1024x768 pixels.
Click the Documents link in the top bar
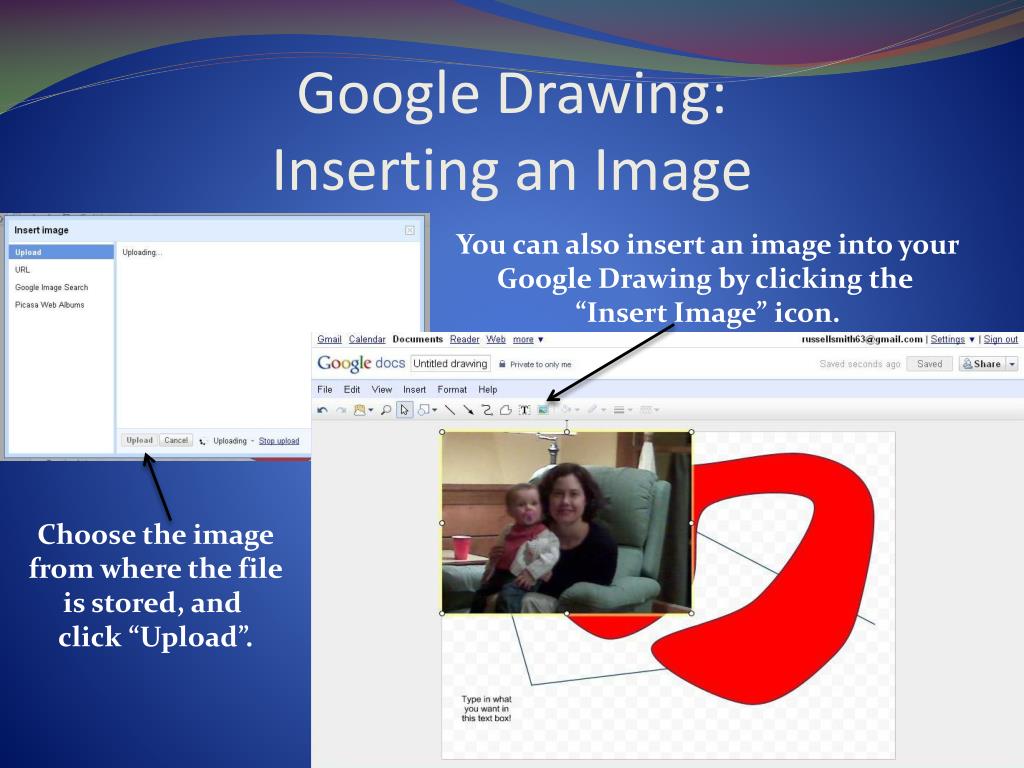tap(417, 340)
